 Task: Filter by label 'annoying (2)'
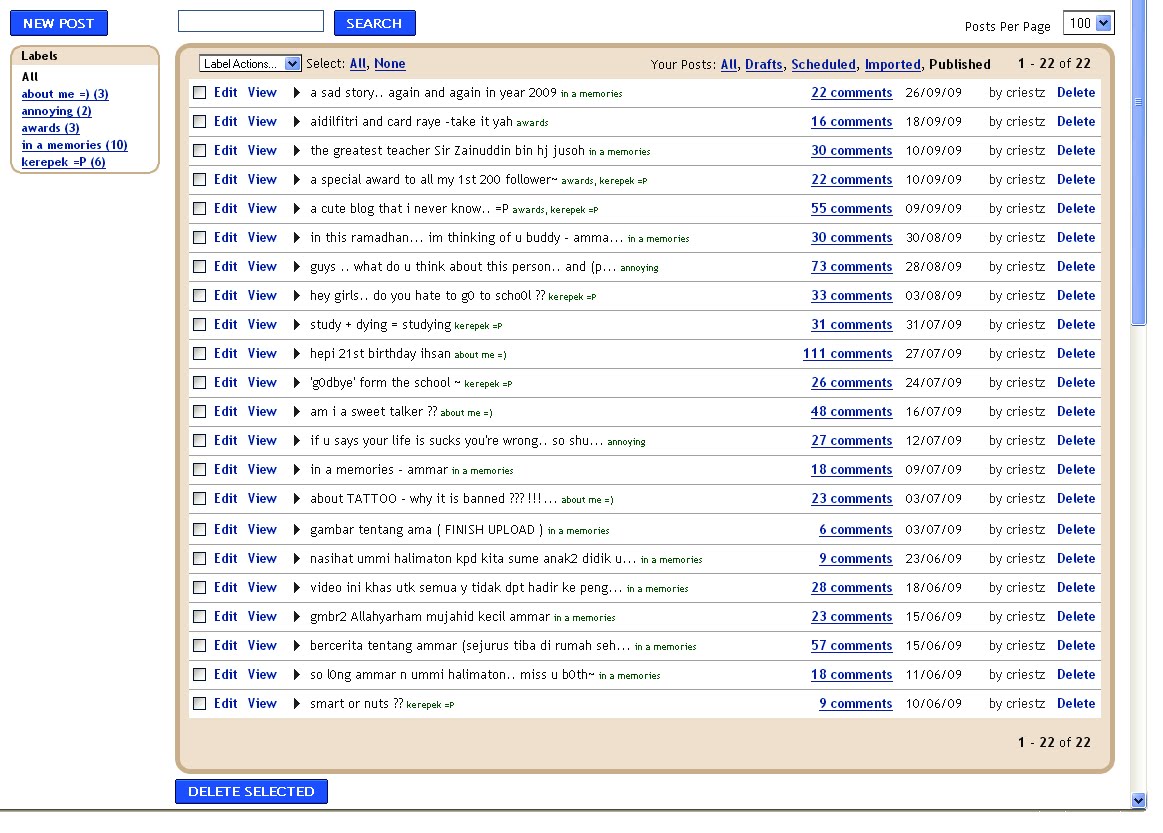coord(56,111)
